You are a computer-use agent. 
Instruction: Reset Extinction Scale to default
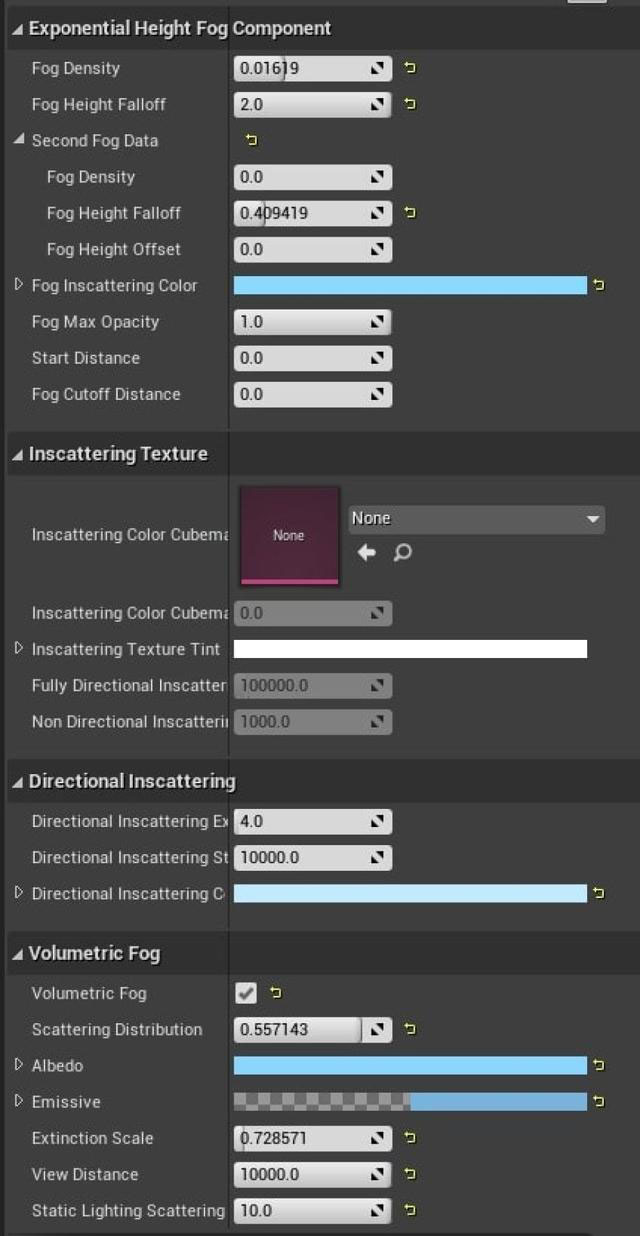tap(410, 1138)
